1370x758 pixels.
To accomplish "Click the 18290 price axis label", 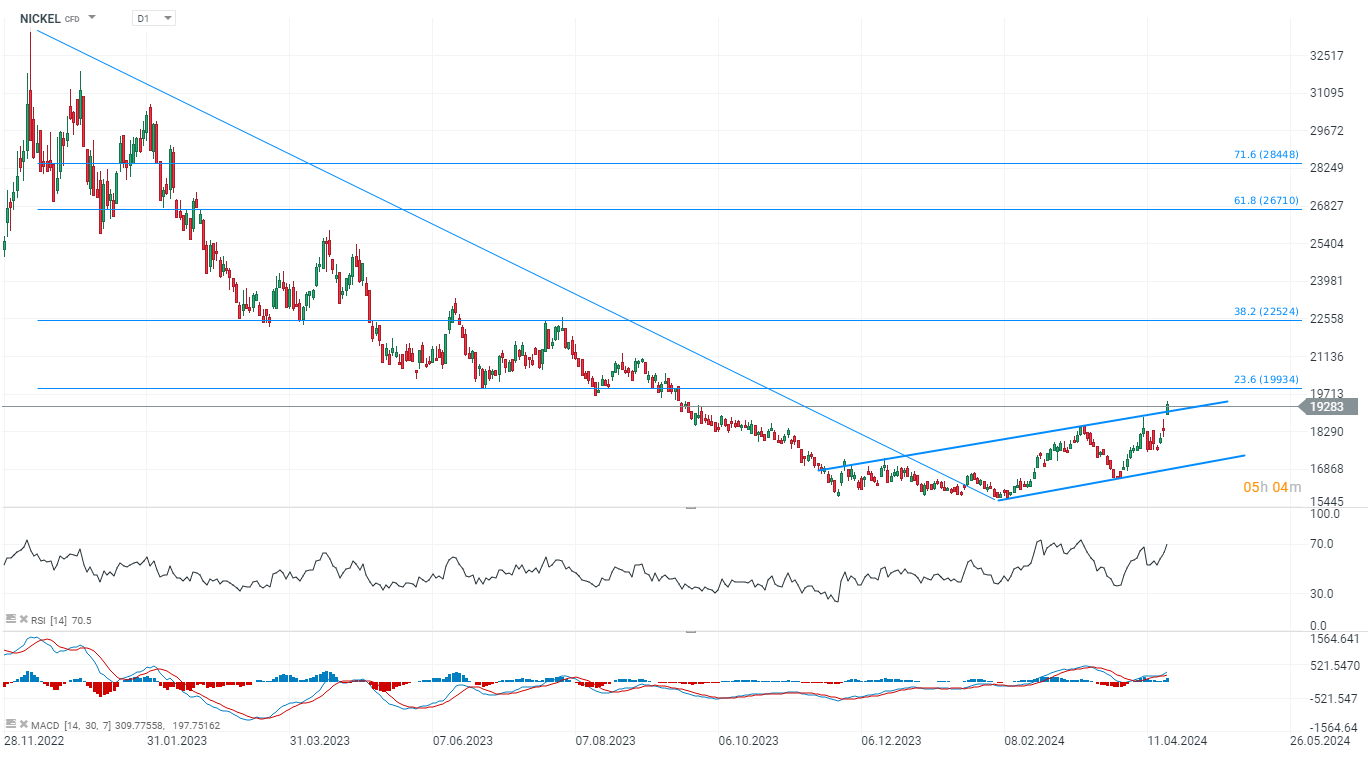I will tap(1327, 431).
